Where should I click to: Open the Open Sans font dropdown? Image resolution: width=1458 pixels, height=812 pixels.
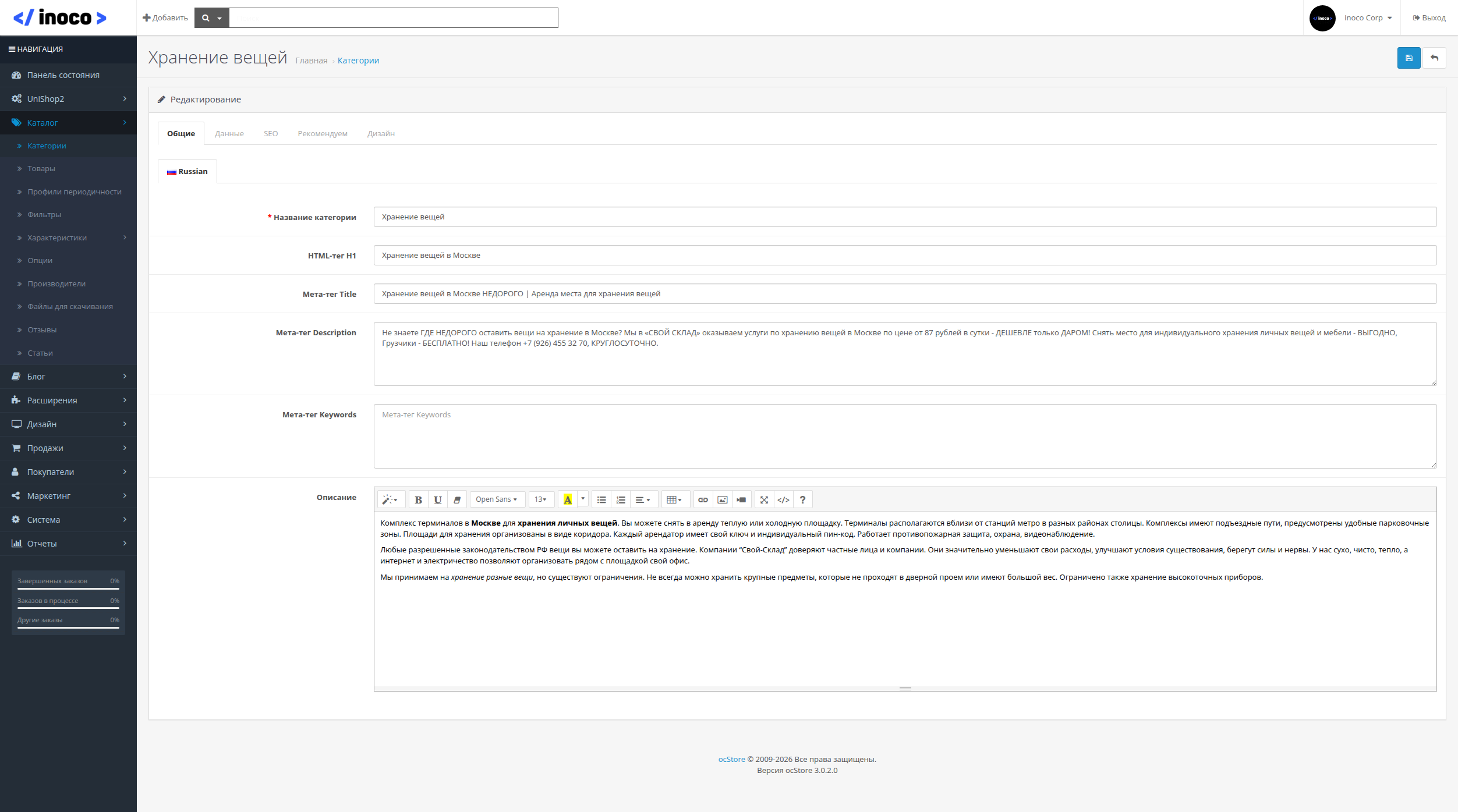coord(496,499)
